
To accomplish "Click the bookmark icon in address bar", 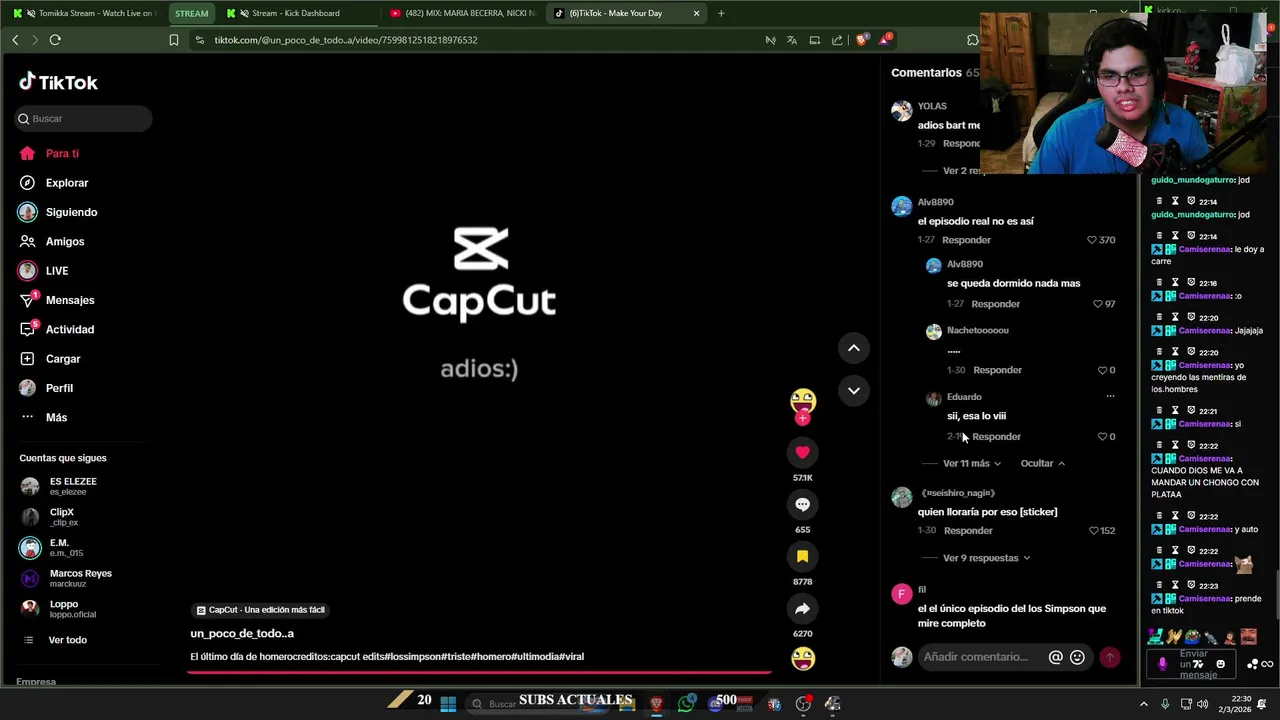I will (x=174, y=40).
